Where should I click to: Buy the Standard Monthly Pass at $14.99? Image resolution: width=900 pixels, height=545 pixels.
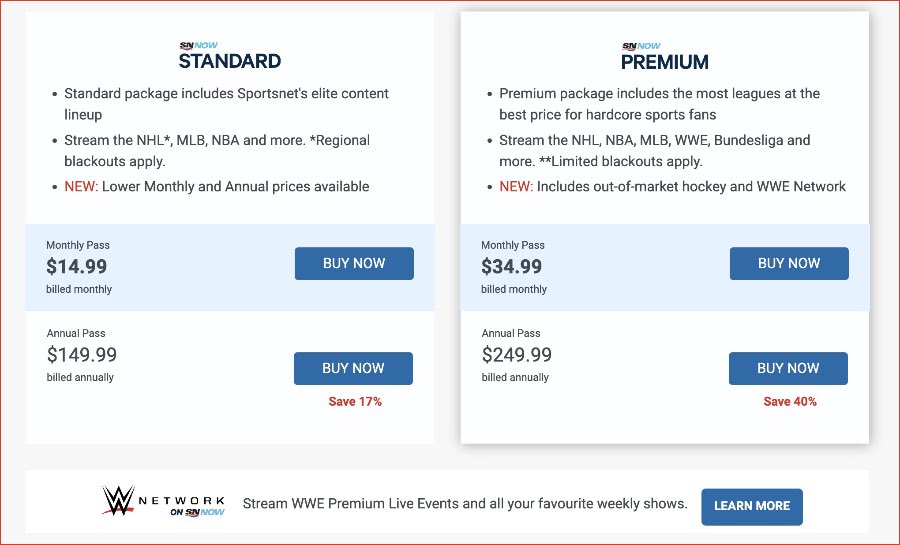click(354, 263)
